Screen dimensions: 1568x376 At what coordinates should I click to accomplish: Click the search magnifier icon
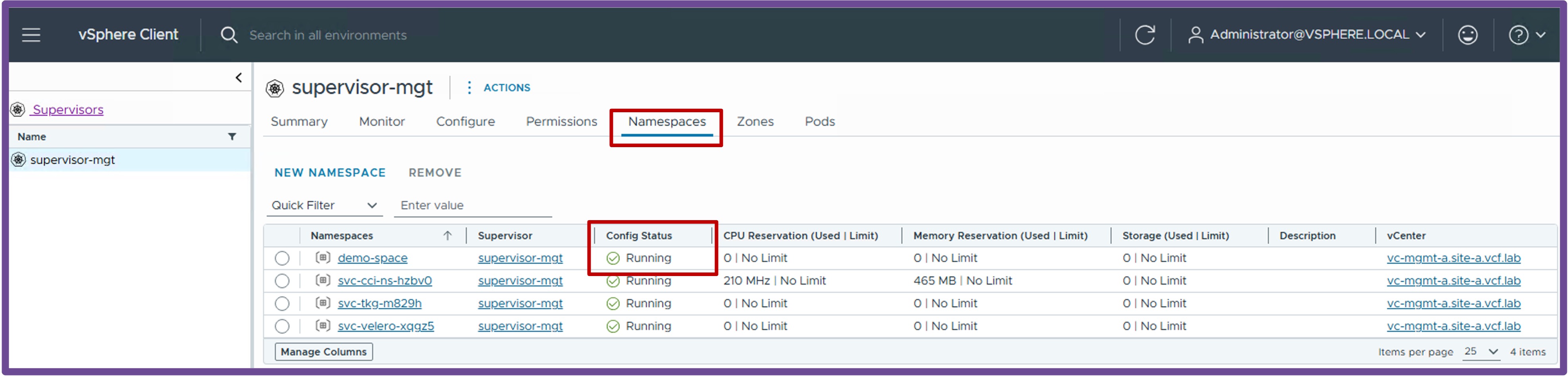(x=229, y=35)
